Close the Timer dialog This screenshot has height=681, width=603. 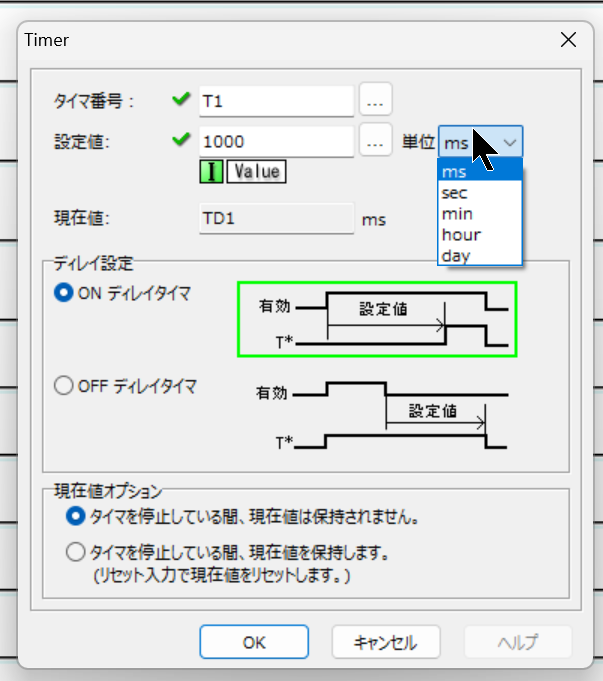point(568,40)
